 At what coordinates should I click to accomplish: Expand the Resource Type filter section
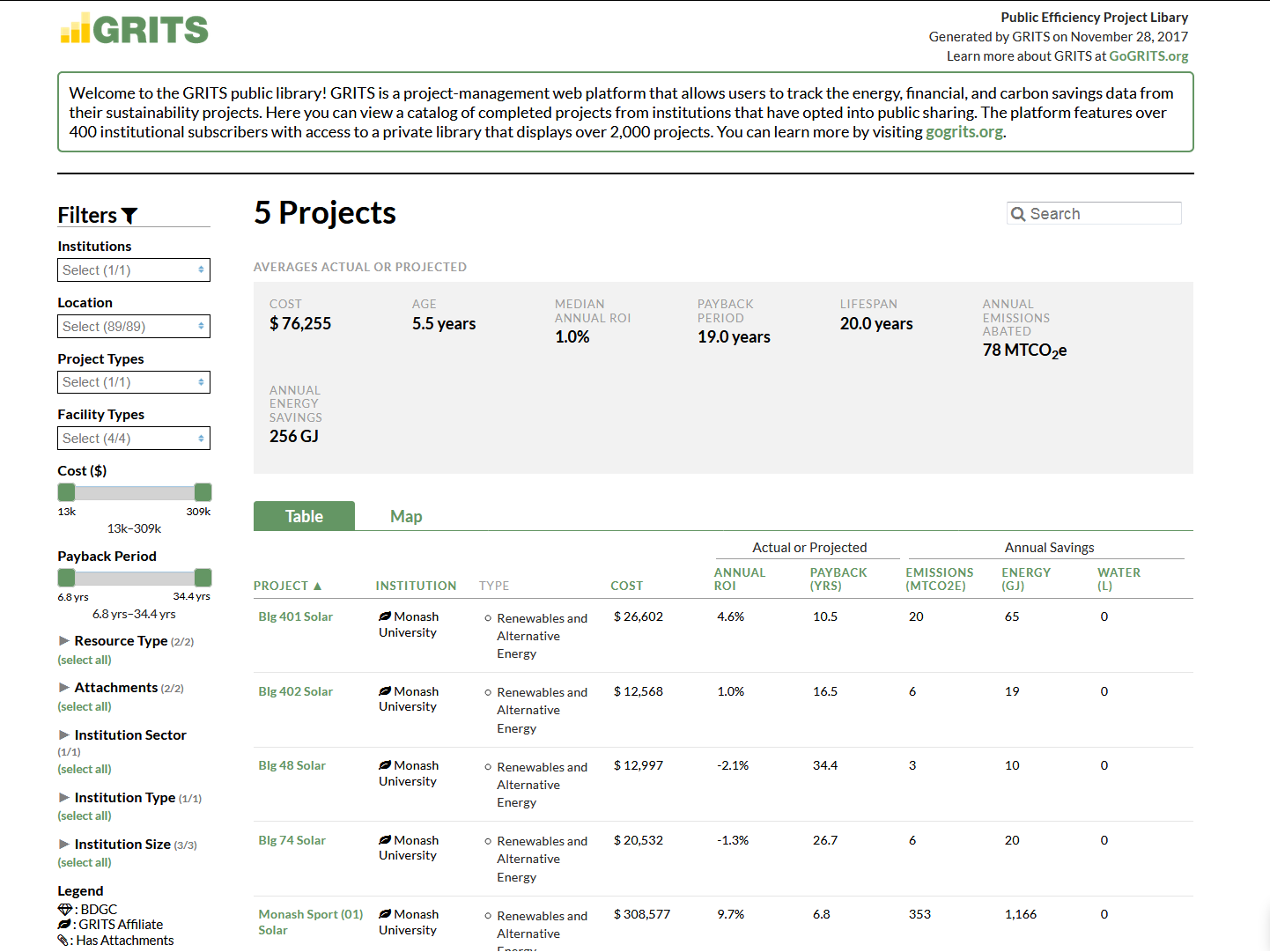(64, 640)
